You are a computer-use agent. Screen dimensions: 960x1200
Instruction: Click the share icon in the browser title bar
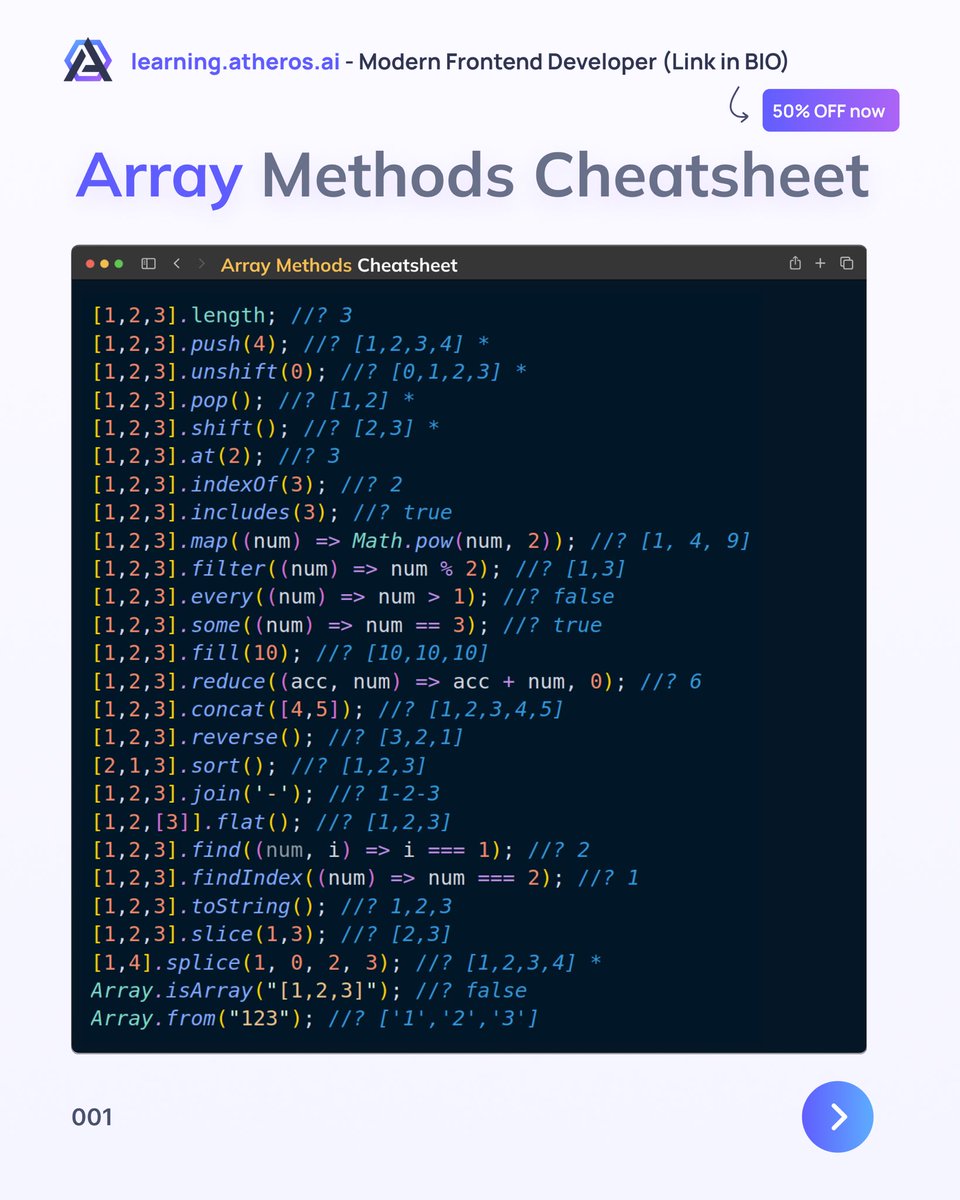coord(795,263)
